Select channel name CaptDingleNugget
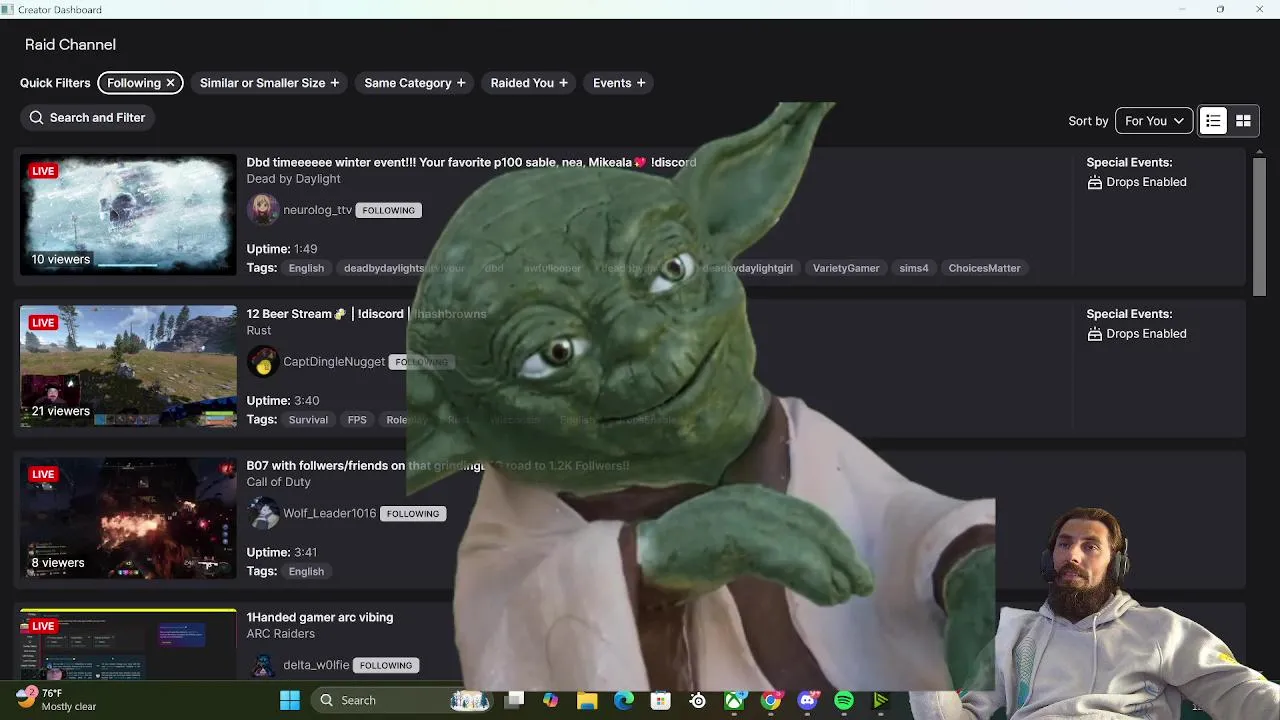This screenshot has height=720, width=1280. [x=334, y=362]
